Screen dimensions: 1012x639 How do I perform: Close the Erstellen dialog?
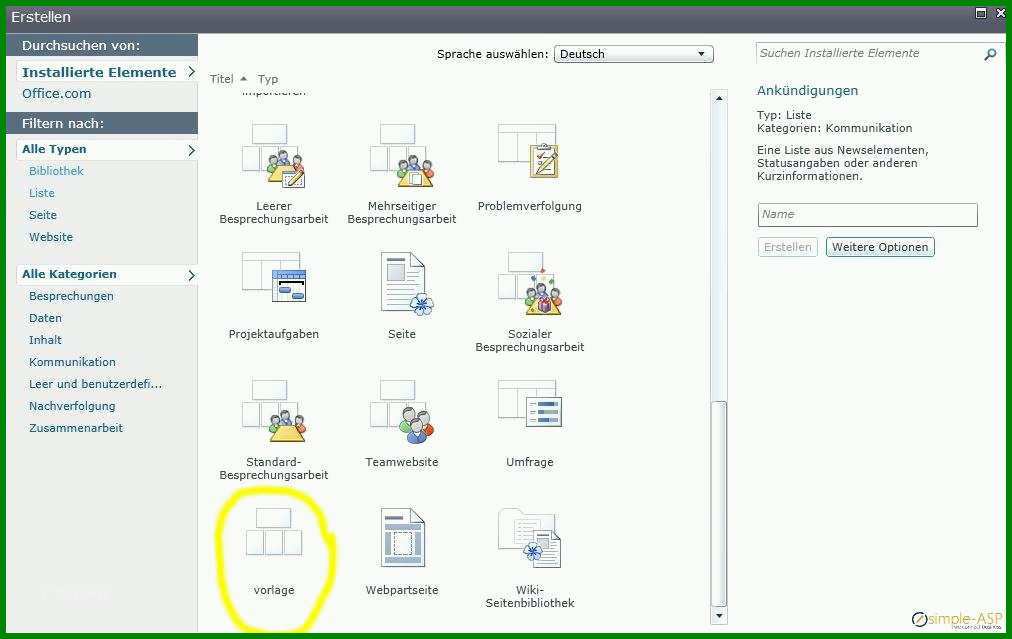(1000, 13)
